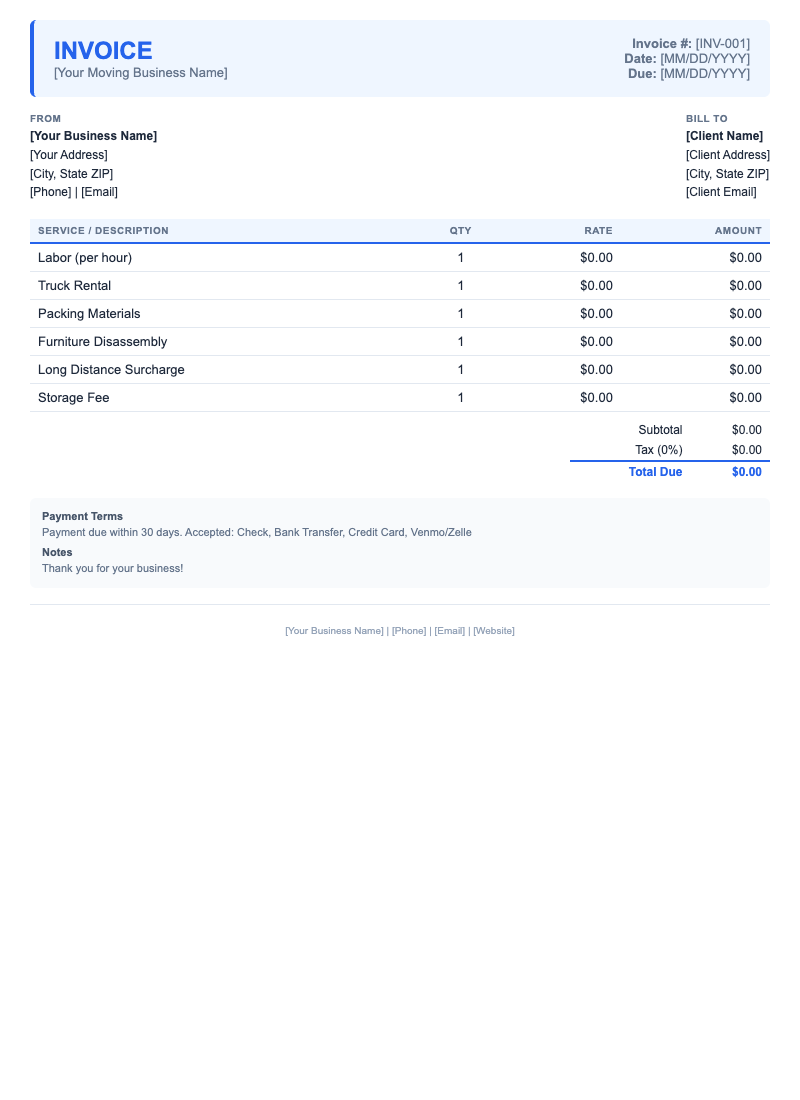Select the Date: [MM/DD/YYYY] line

coord(687,59)
